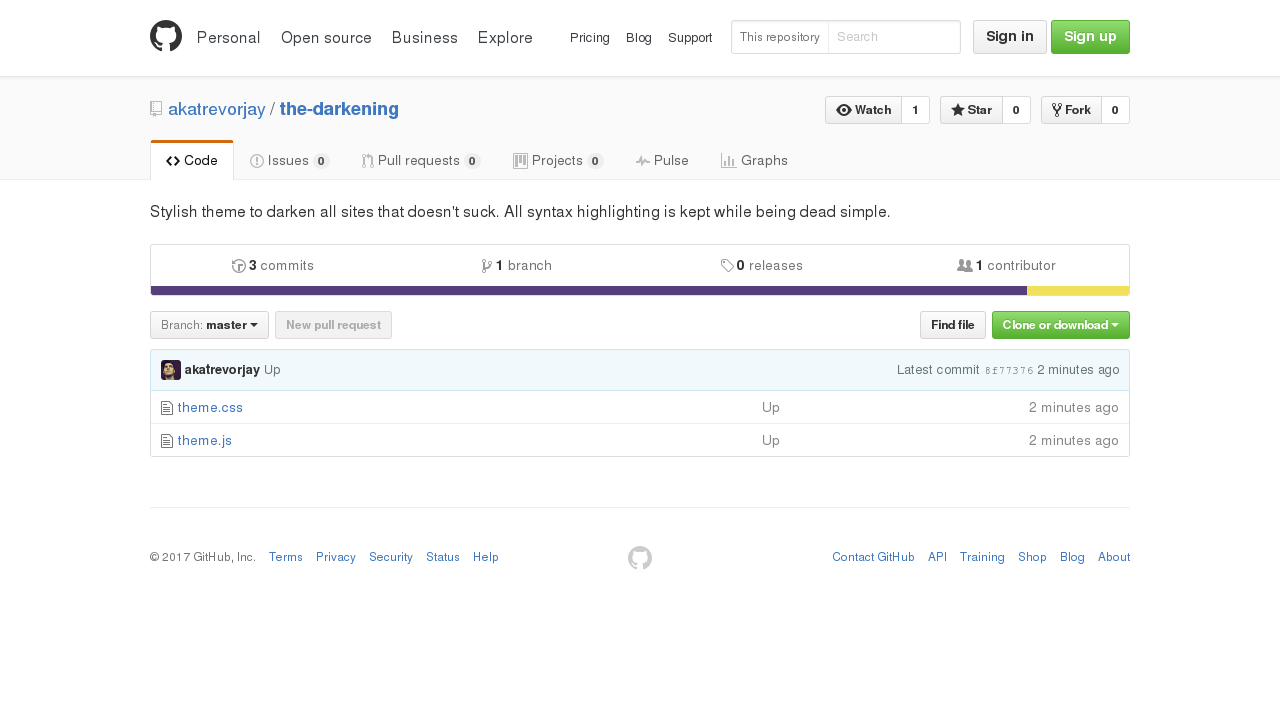The image size is (1280, 720).
Task: Open the Code tab
Action: pyautogui.click(x=192, y=161)
